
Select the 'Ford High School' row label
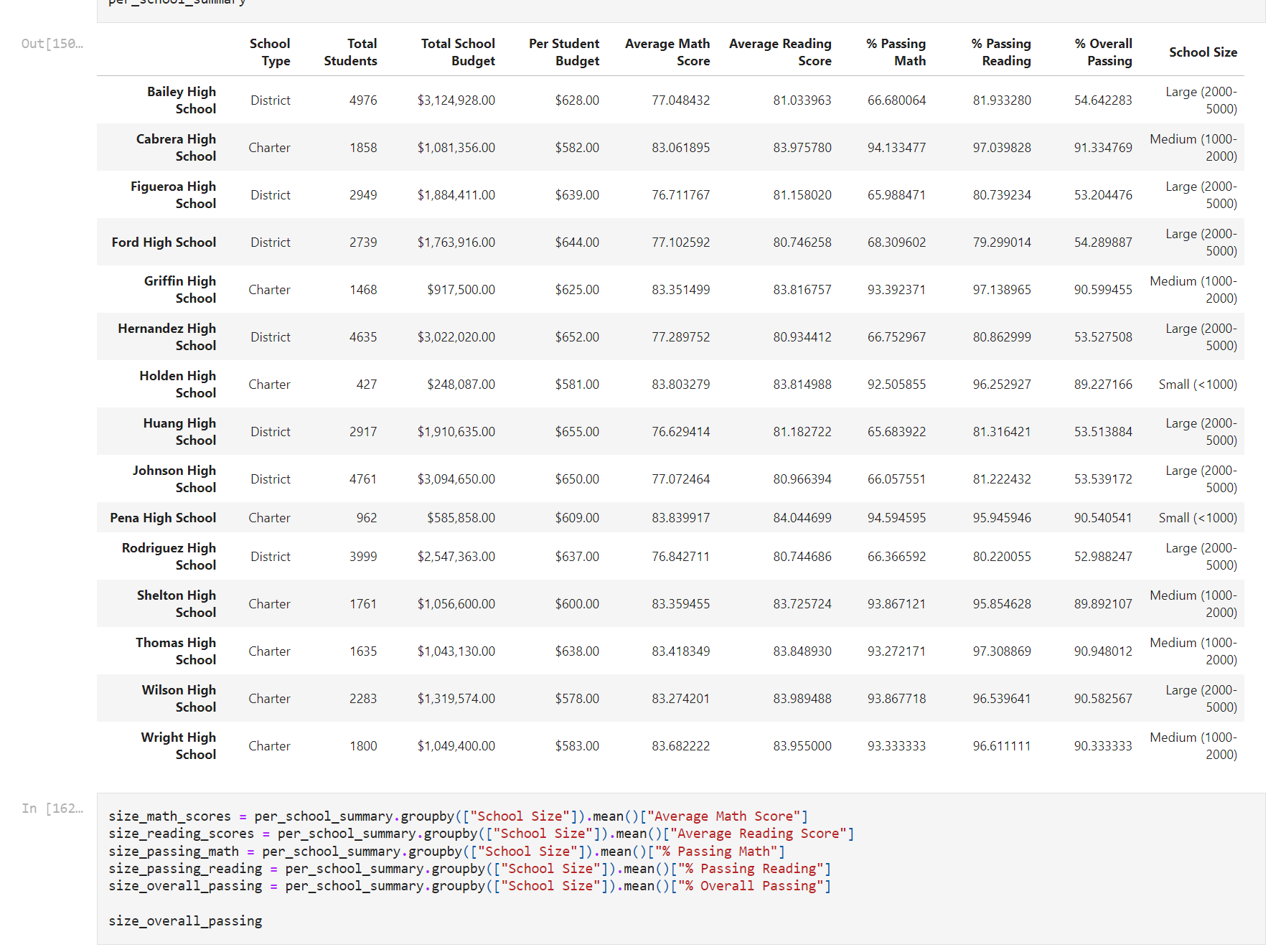coord(164,242)
